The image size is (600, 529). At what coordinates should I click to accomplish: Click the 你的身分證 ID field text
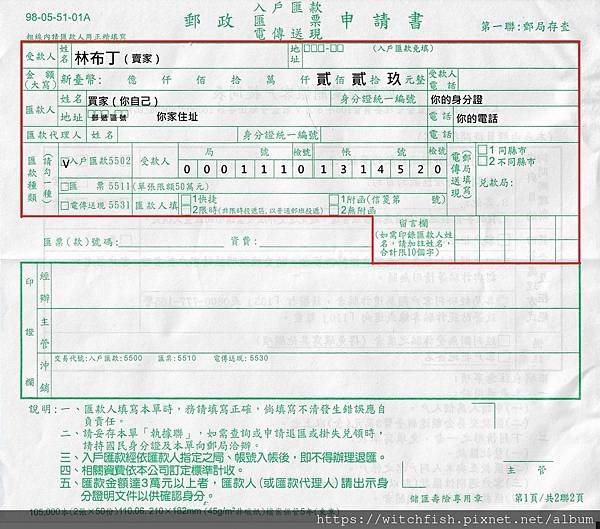(x=457, y=100)
